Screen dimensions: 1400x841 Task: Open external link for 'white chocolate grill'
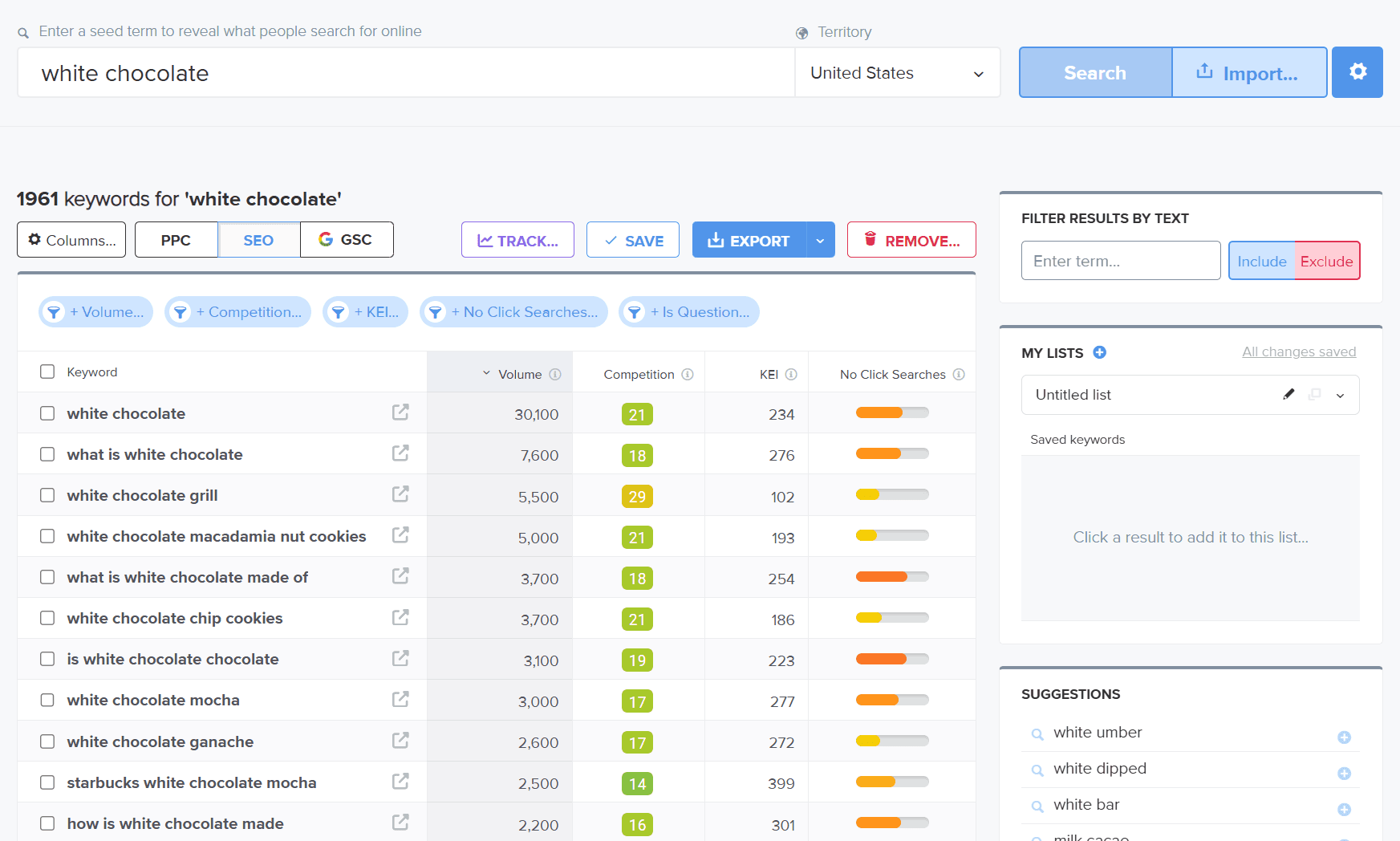pos(400,494)
